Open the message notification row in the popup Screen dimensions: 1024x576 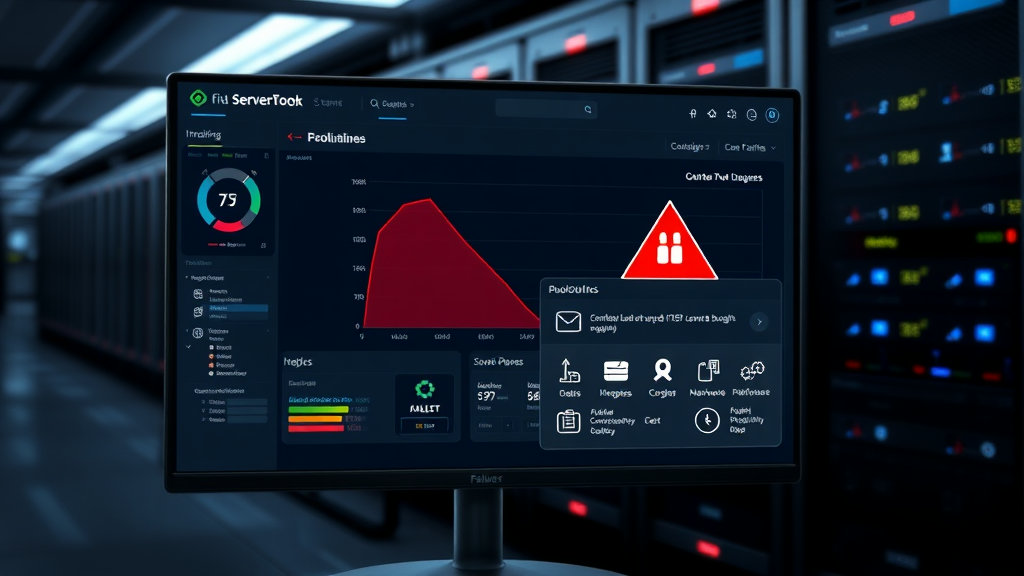click(660, 322)
